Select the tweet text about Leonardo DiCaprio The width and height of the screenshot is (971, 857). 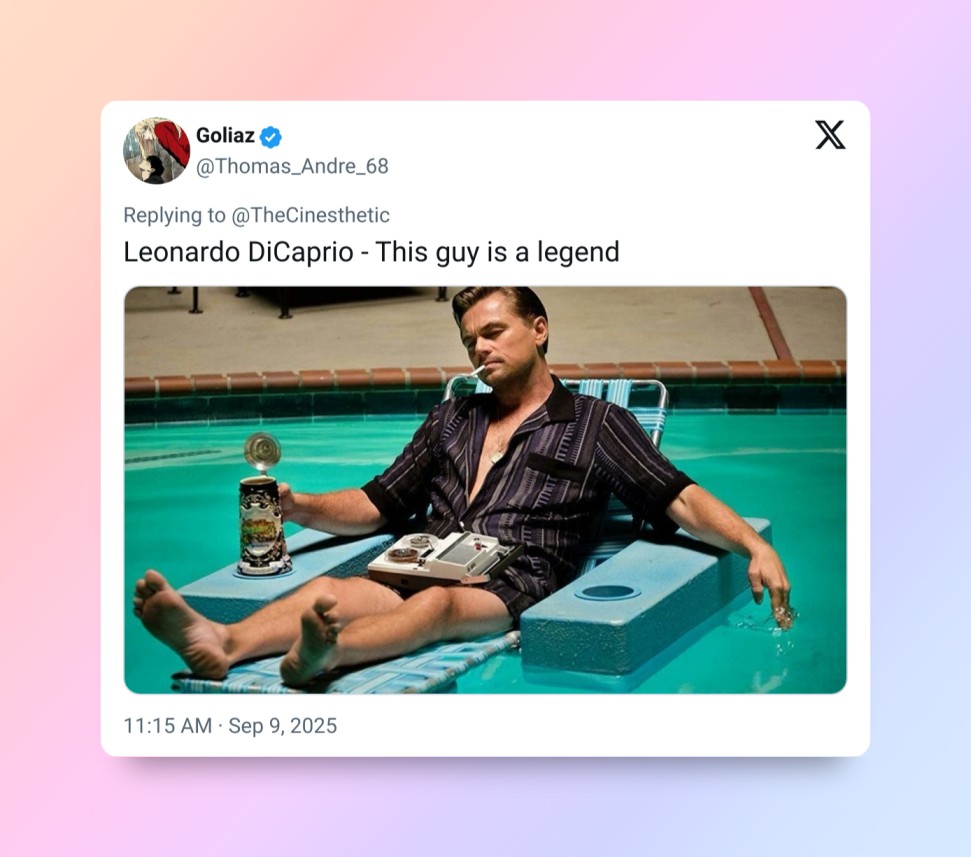pos(371,252)
